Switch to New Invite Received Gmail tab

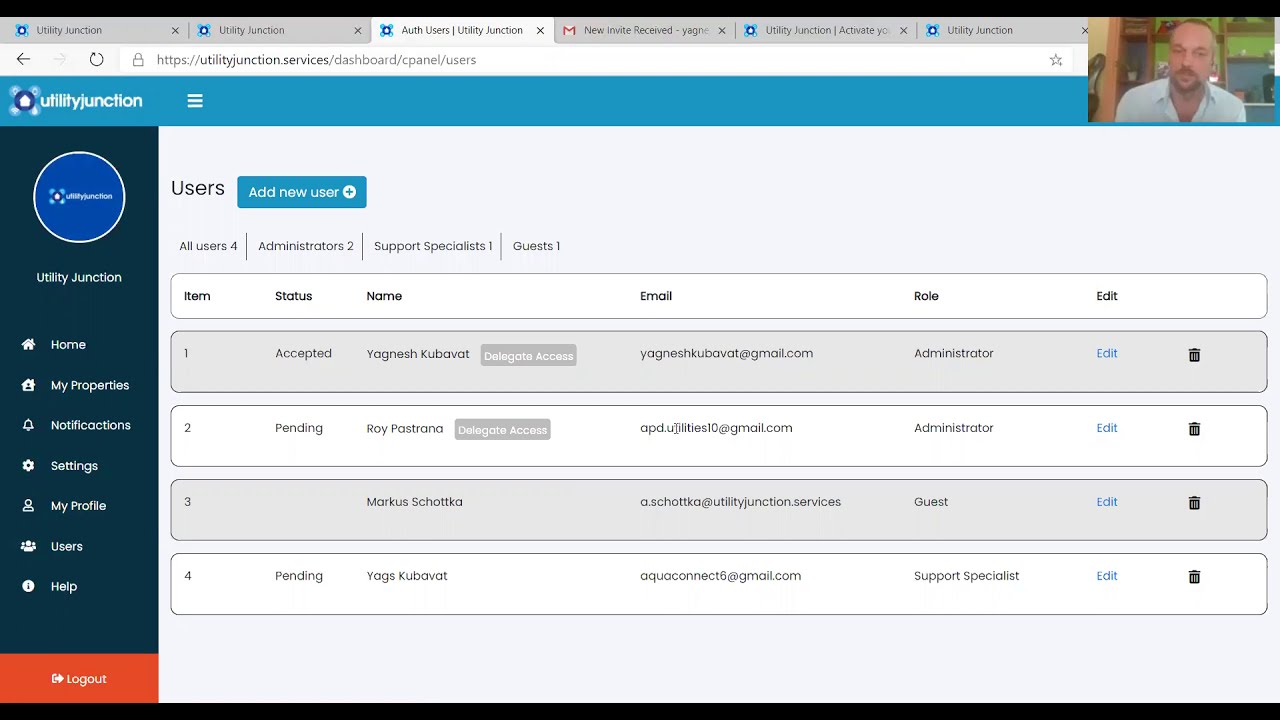pyautogui.click(x=645, y=30)
